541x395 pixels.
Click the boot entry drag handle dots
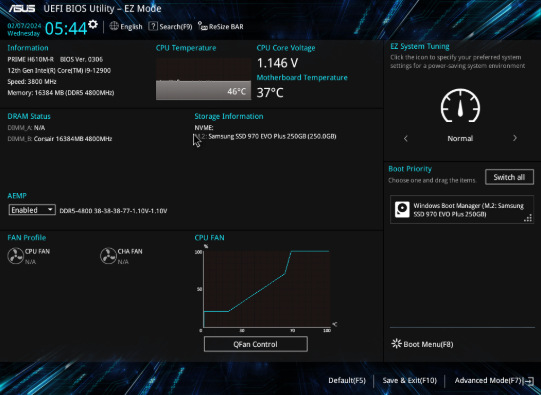[x=528, y=218]
